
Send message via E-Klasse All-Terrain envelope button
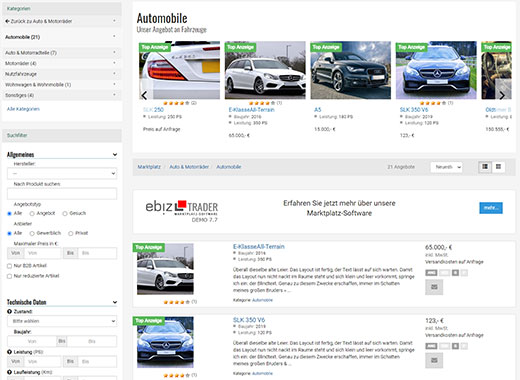pos(434,287)
